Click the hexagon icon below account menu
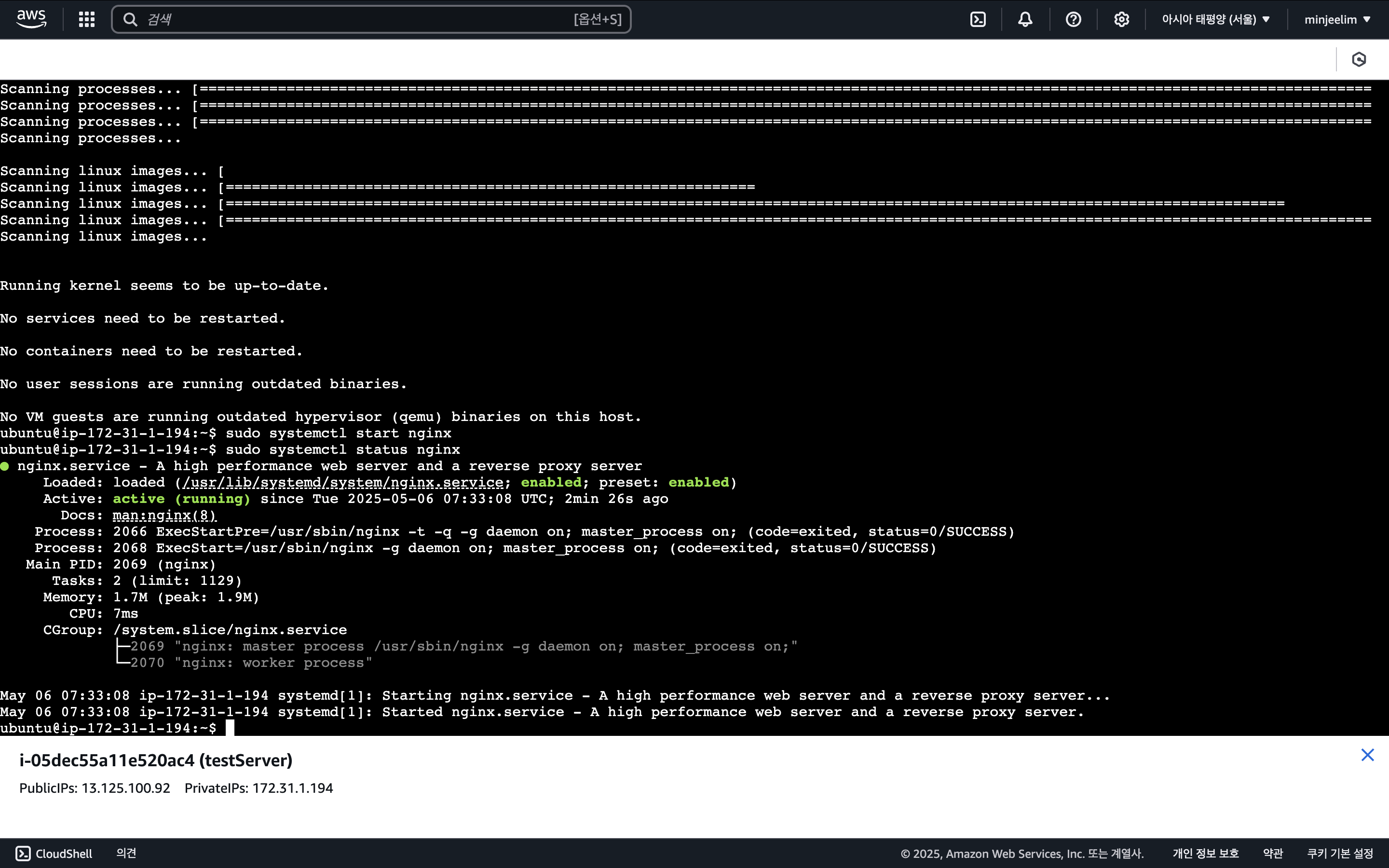 click(x=1359, y=59)
